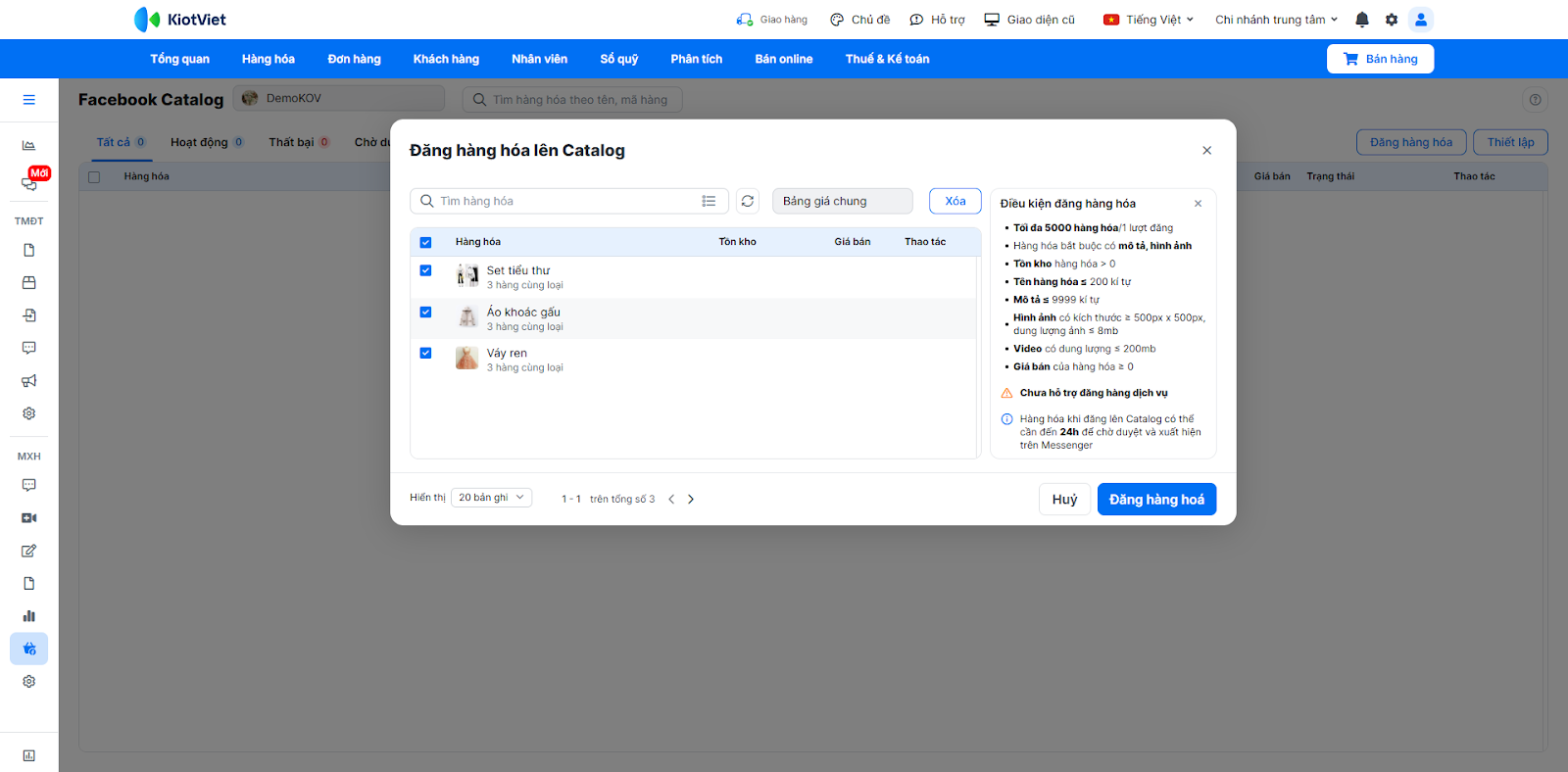1568x772 pixels.
Task: Open the report icon at sidebar bottom
Action: pyautogui.click(x=29, y=755)
